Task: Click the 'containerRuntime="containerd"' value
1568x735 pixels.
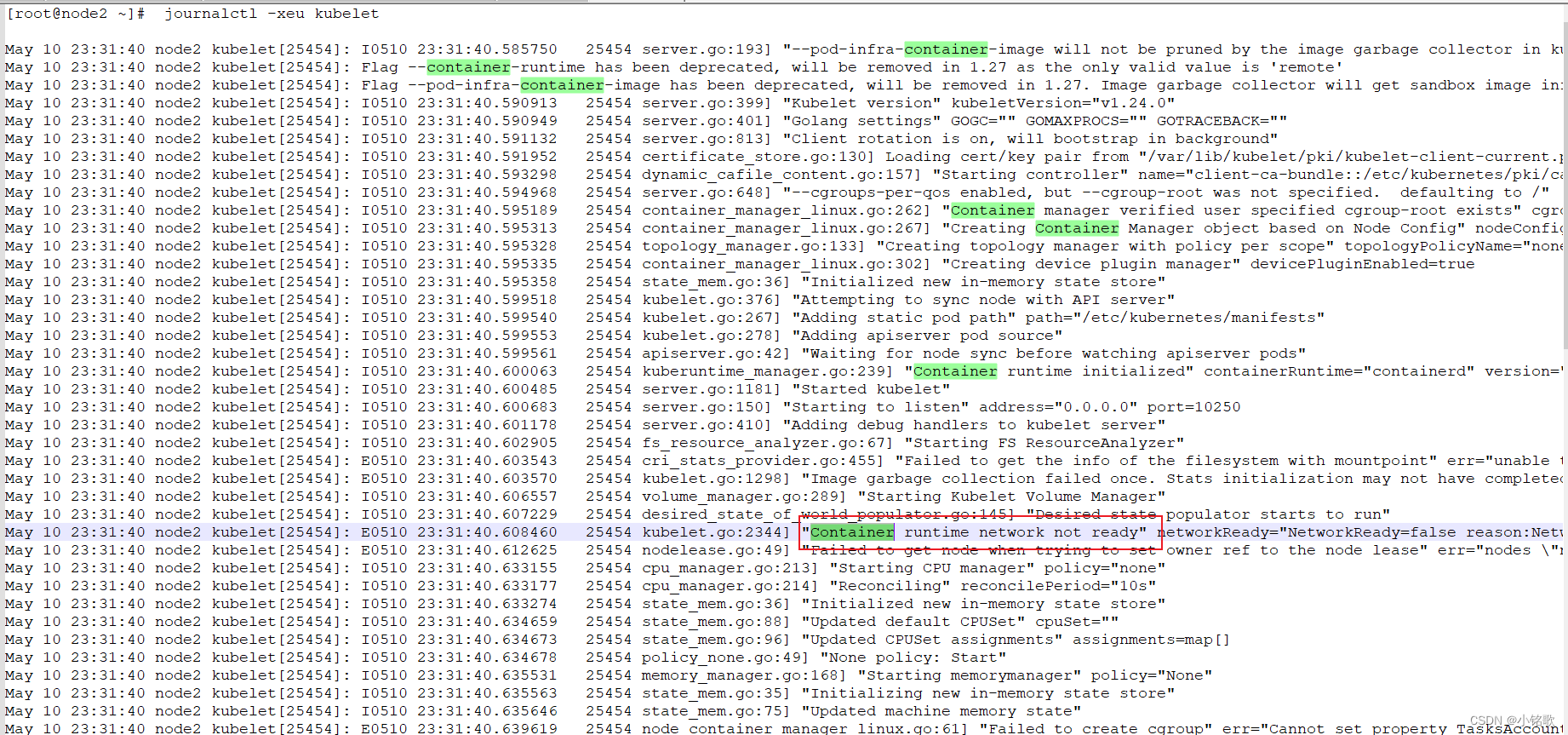Action: (x=1339, y=371)
